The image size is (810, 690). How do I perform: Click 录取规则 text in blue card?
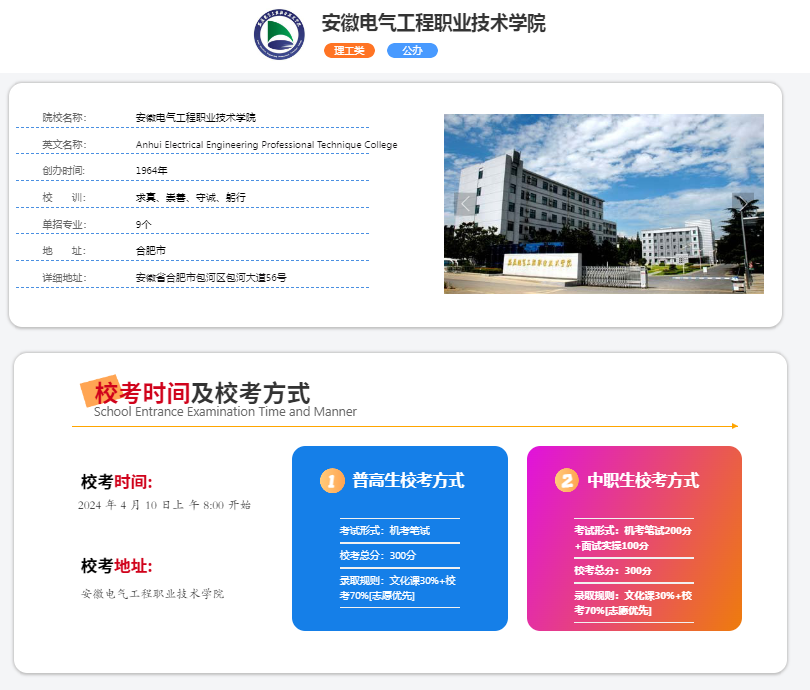click(398, 588)
